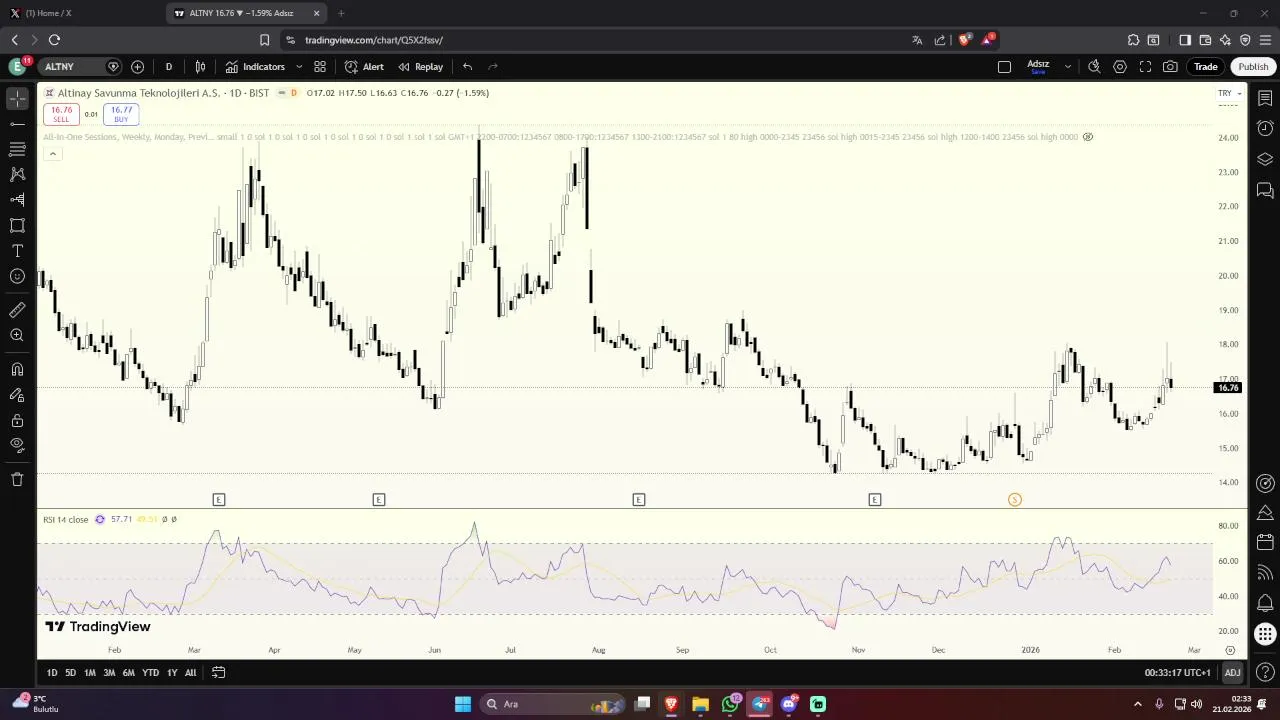The width and height of the screenshot is (1280, 720).
Task: Activate the zoom in tool
Action: pyautogui.click(x=17, y=335)
